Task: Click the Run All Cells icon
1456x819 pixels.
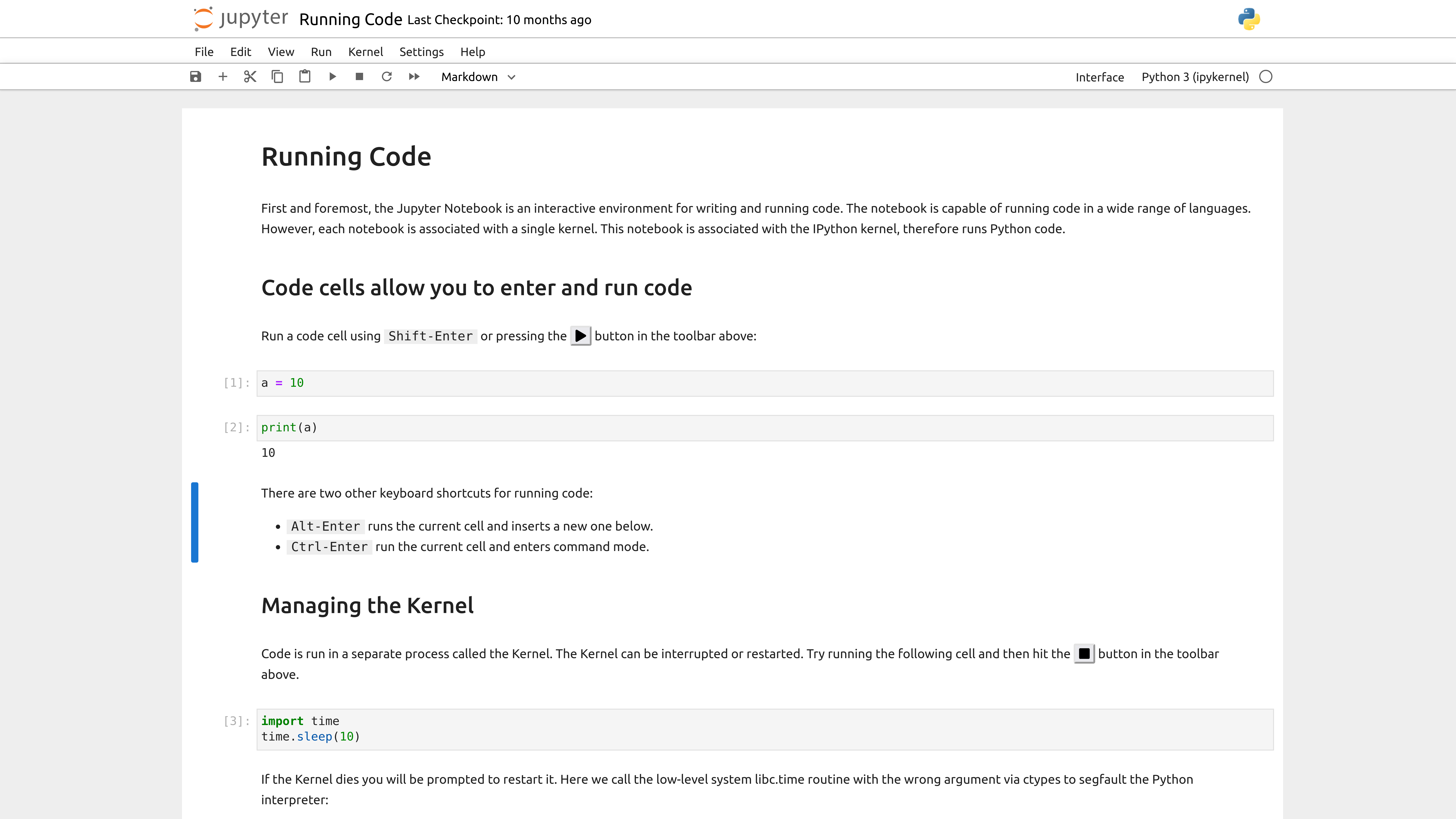Action: (x=414, y=77)
